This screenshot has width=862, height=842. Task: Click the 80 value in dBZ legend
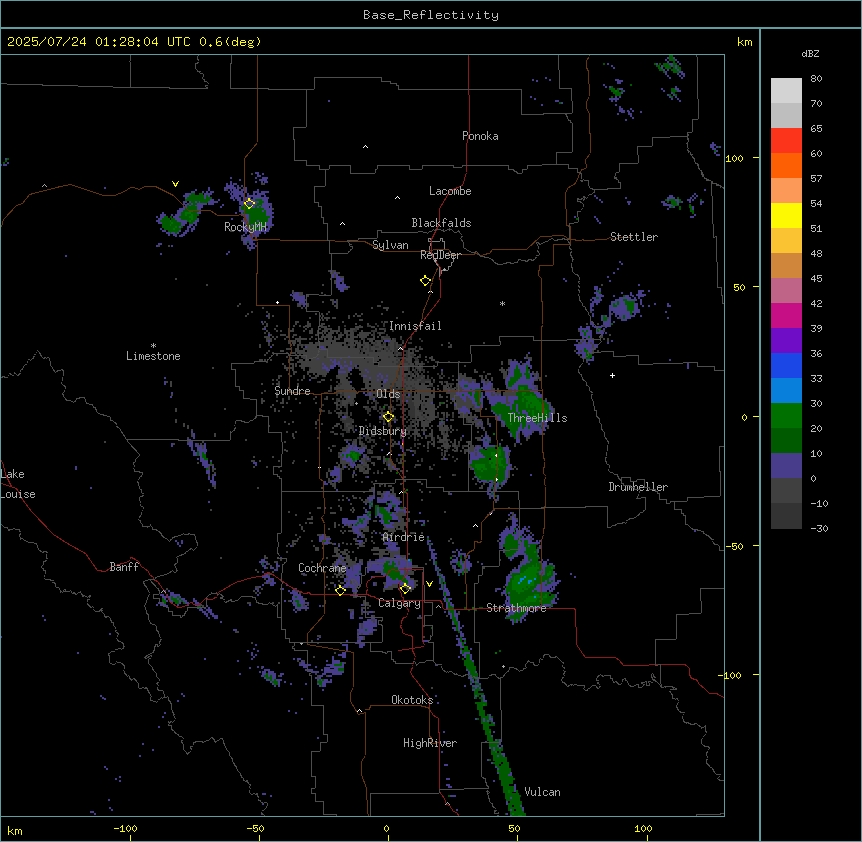pyautogui.click(x=816, y=79)
